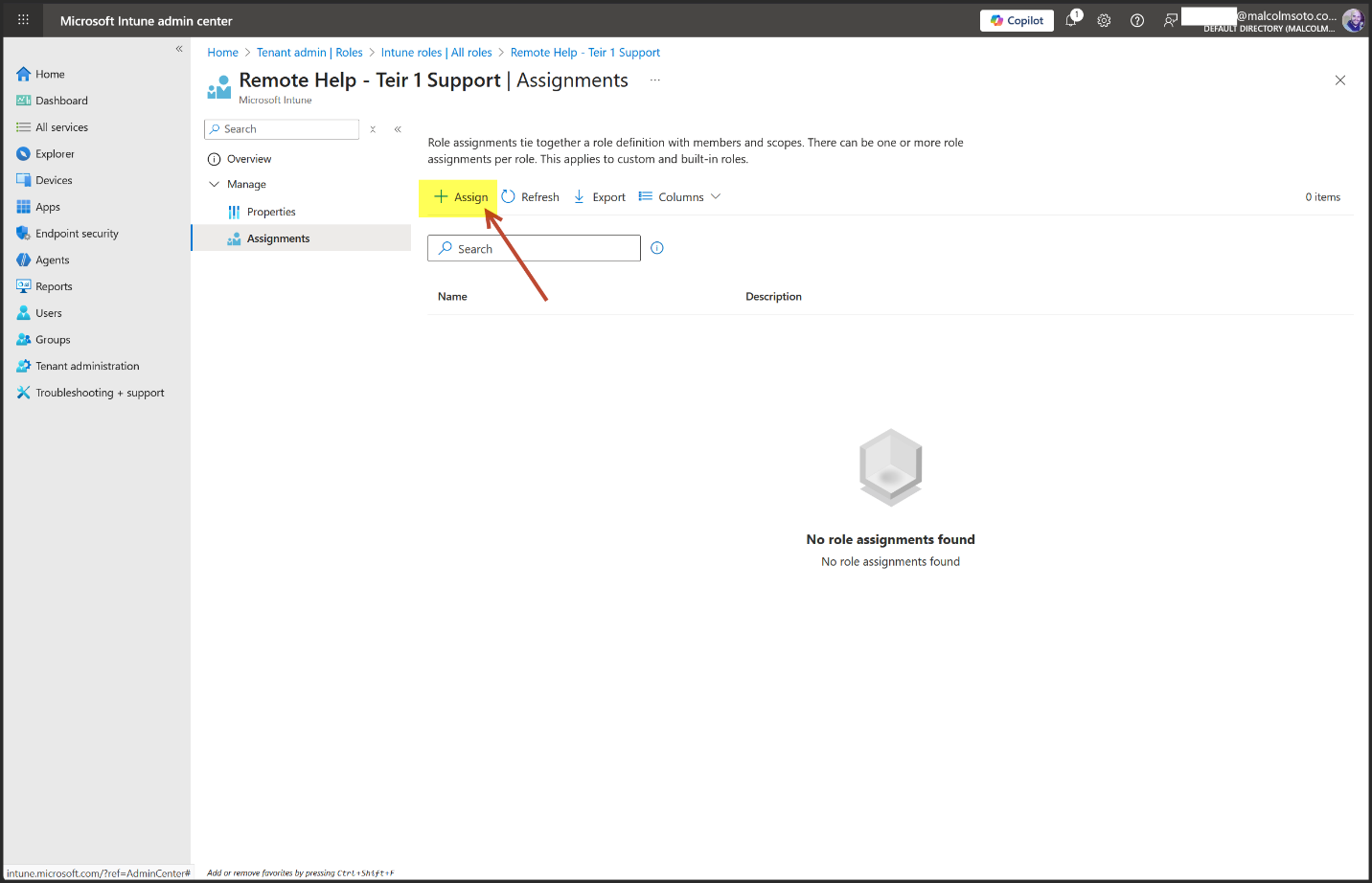Select Overview in the resource menu
This screenshot has width=1372, height=883.
[x=249, y=159]
